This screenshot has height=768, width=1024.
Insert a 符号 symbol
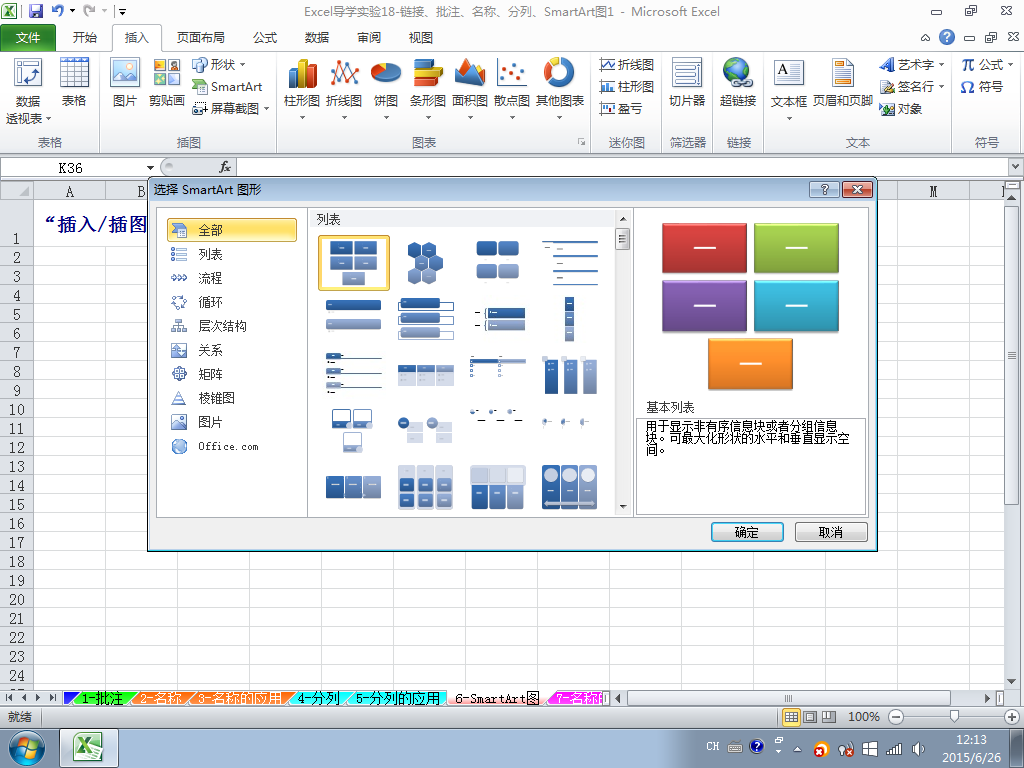click(982, 87)
